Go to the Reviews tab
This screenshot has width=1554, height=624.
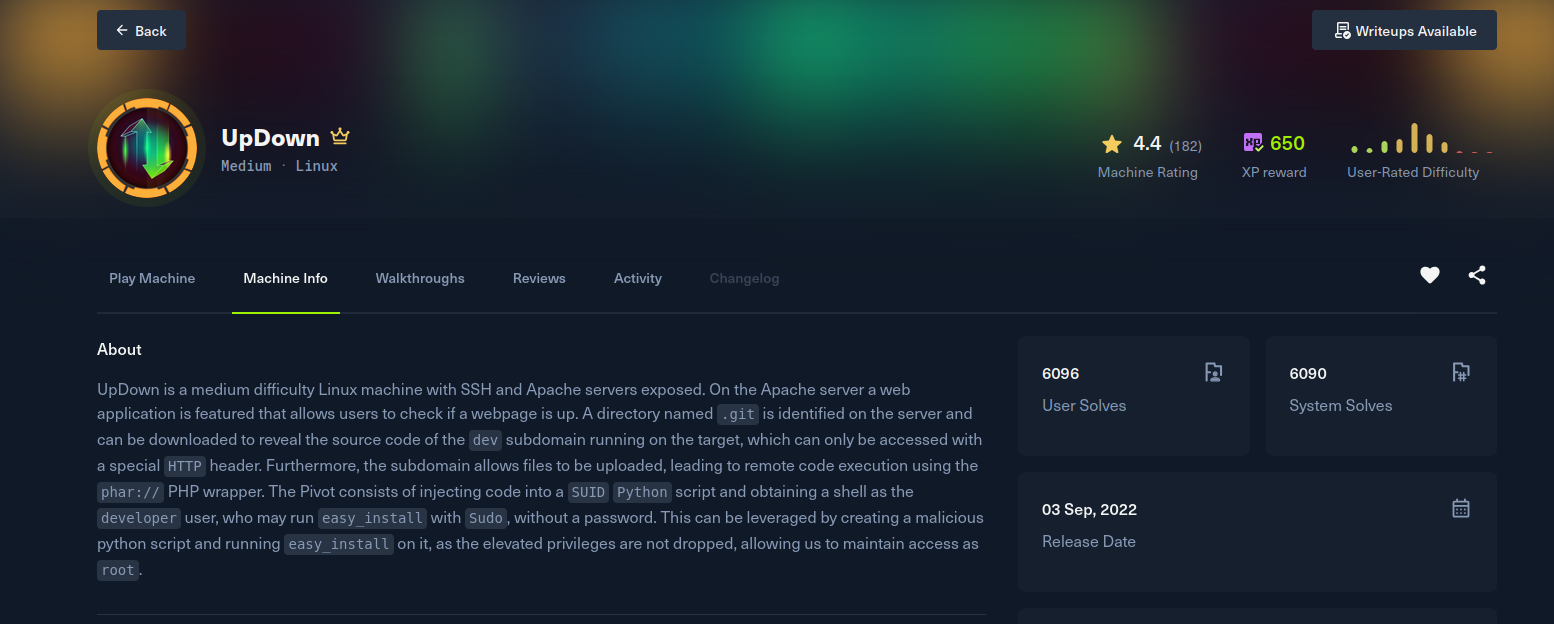(x=539, y=278)
